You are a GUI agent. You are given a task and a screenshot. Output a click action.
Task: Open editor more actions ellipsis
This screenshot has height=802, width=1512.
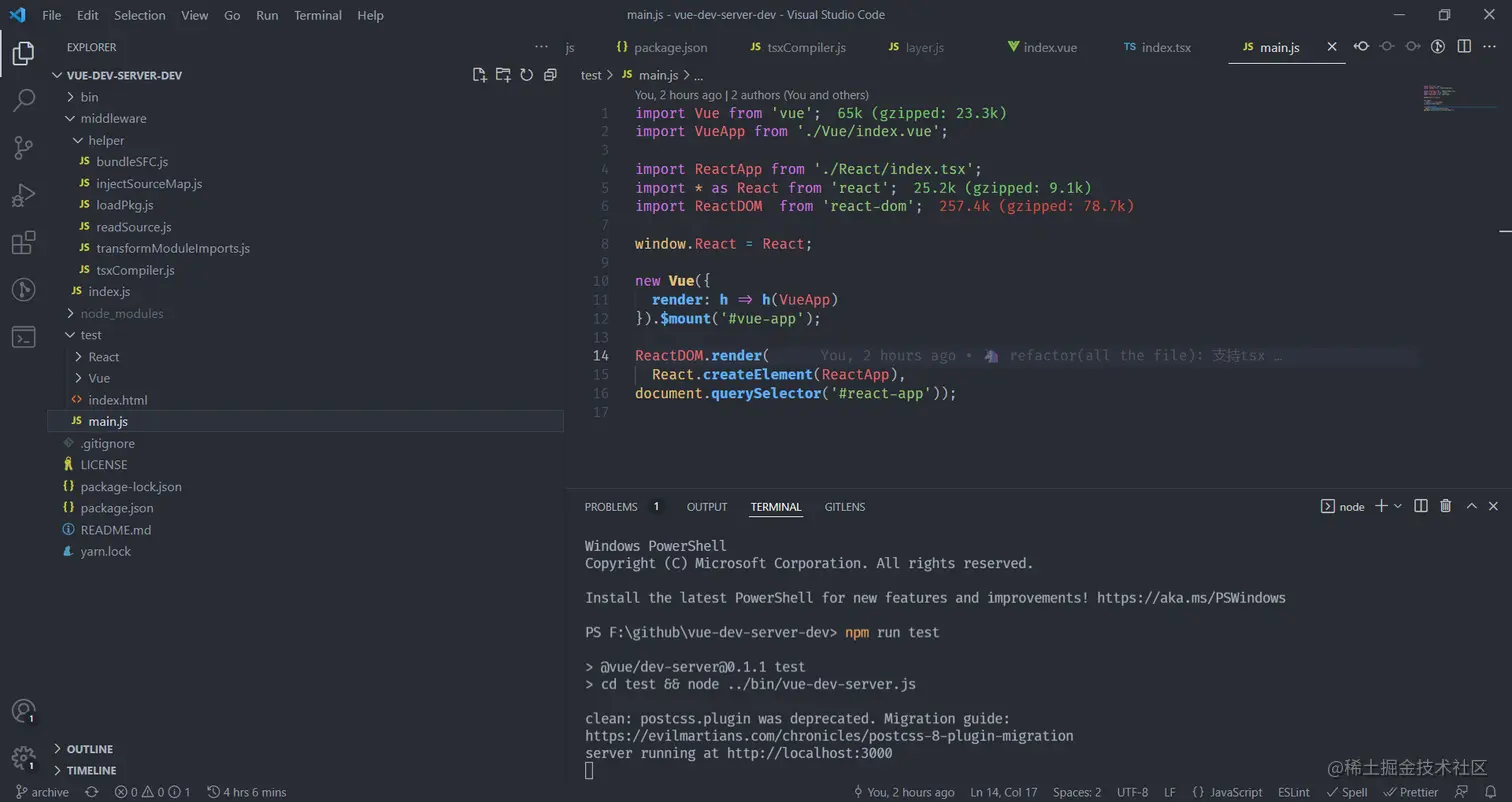coord(1490,47)
